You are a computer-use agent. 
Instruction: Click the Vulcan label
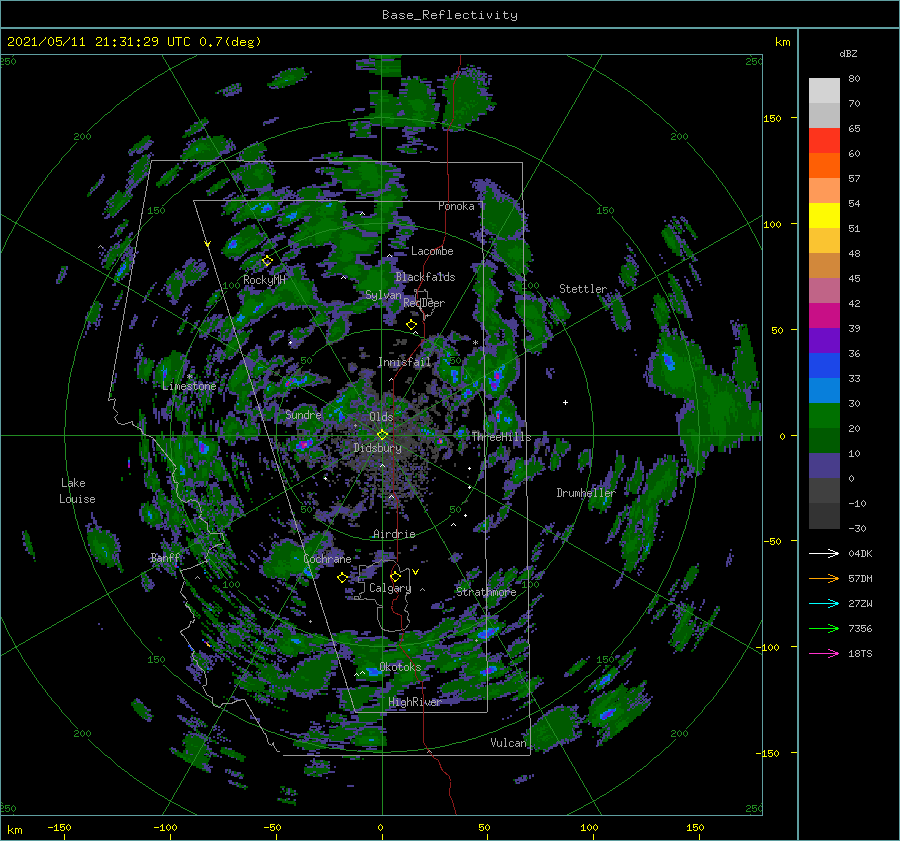pyautogui.click(x=508, y=743)
